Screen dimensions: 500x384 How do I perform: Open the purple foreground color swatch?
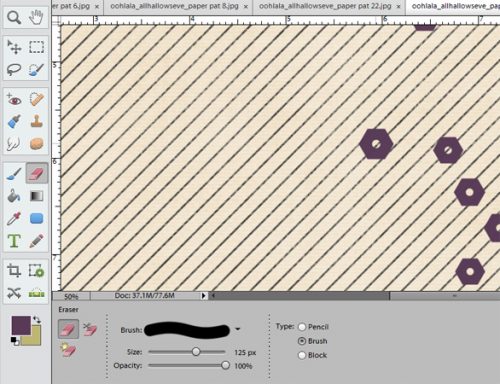[x=21, y=325]
